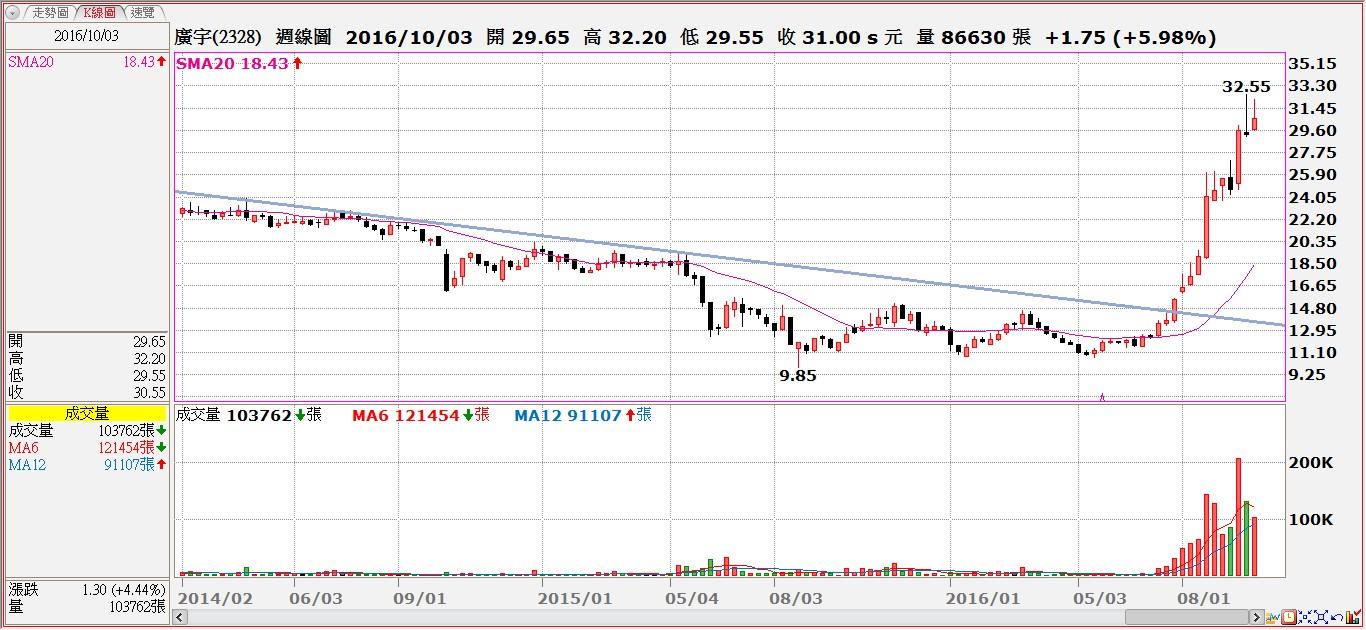Image resolution: width=1366 pixels, height=630 pixels.
Task: Click the expand arrows zoom-in icon
Action: point(1322,617)
